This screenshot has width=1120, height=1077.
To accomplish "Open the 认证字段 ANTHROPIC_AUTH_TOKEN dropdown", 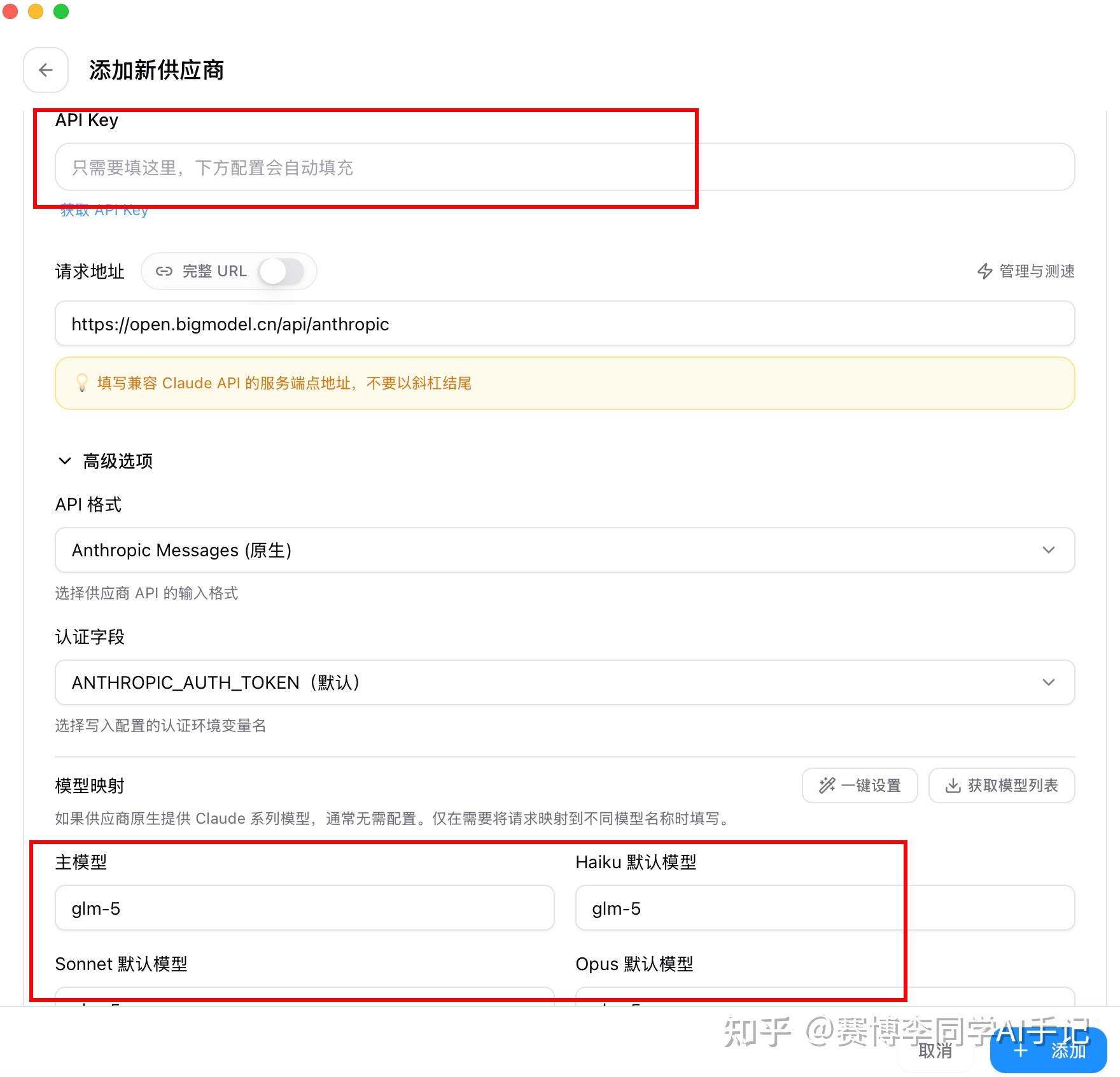I will tap(564, 682).
